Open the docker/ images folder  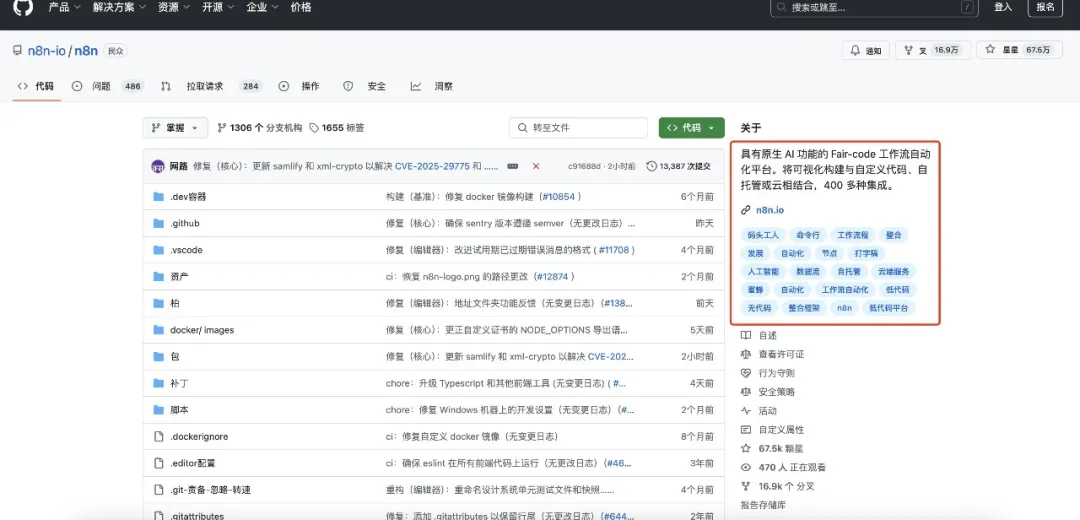tap(202, 330)
